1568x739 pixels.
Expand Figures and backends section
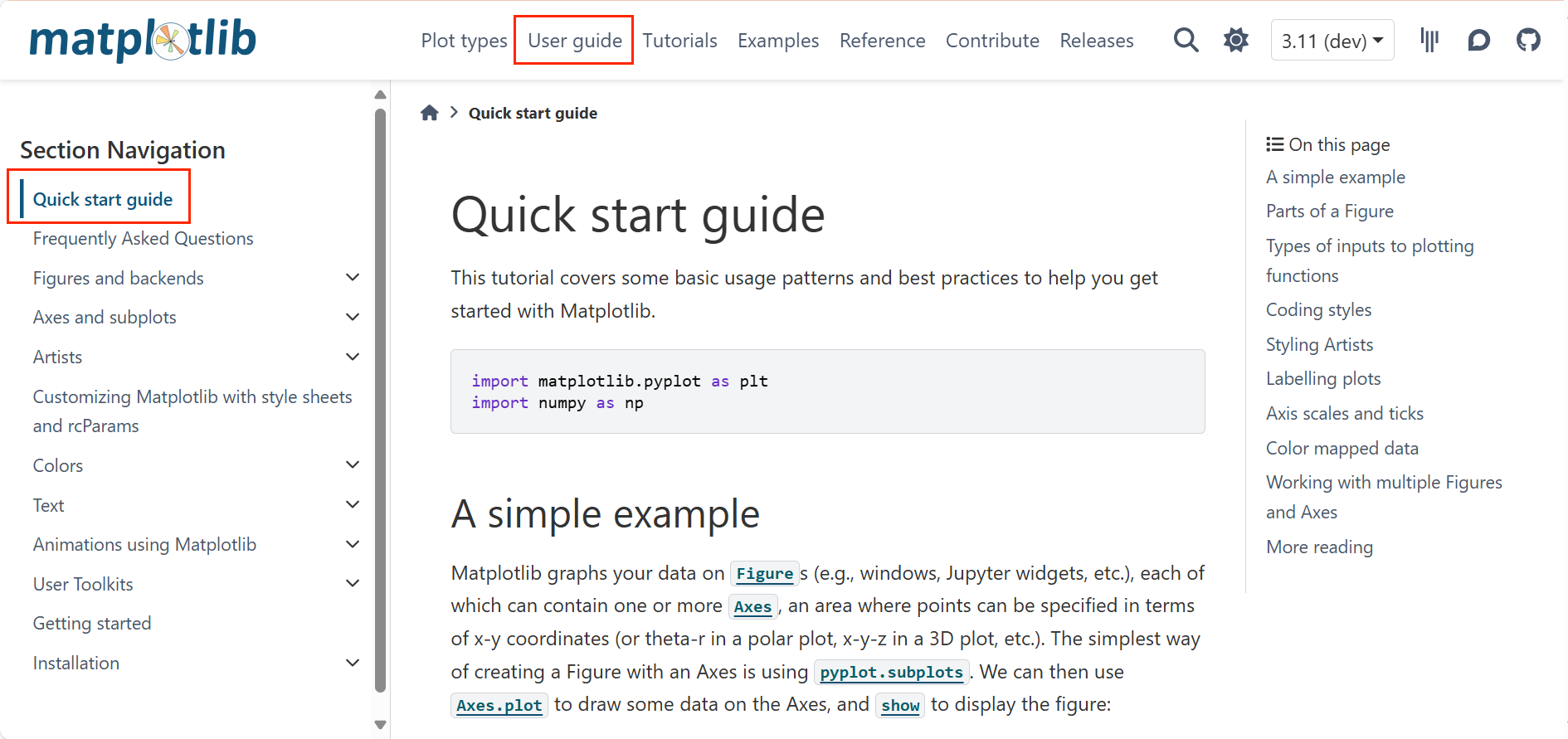353,277
